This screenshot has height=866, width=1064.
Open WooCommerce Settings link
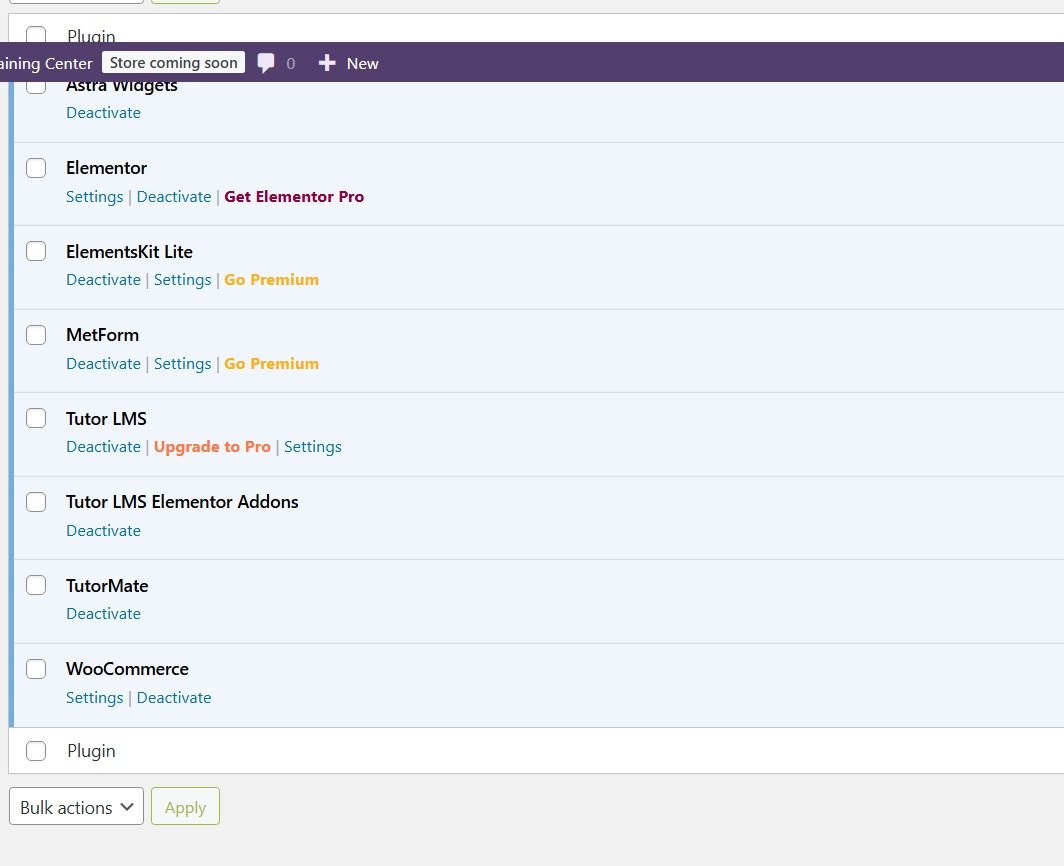[94, 698]
